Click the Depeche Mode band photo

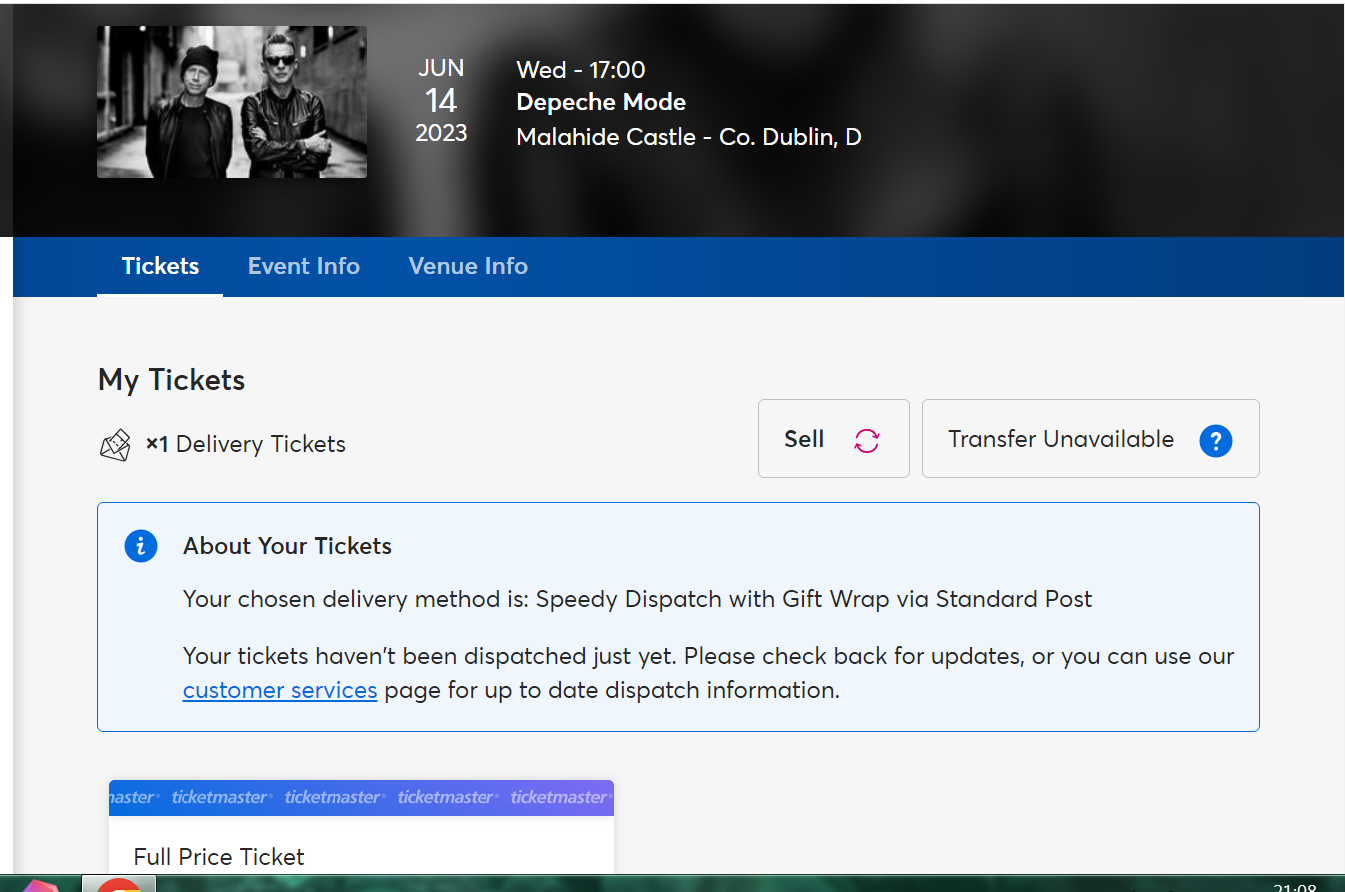pos(232,102)
